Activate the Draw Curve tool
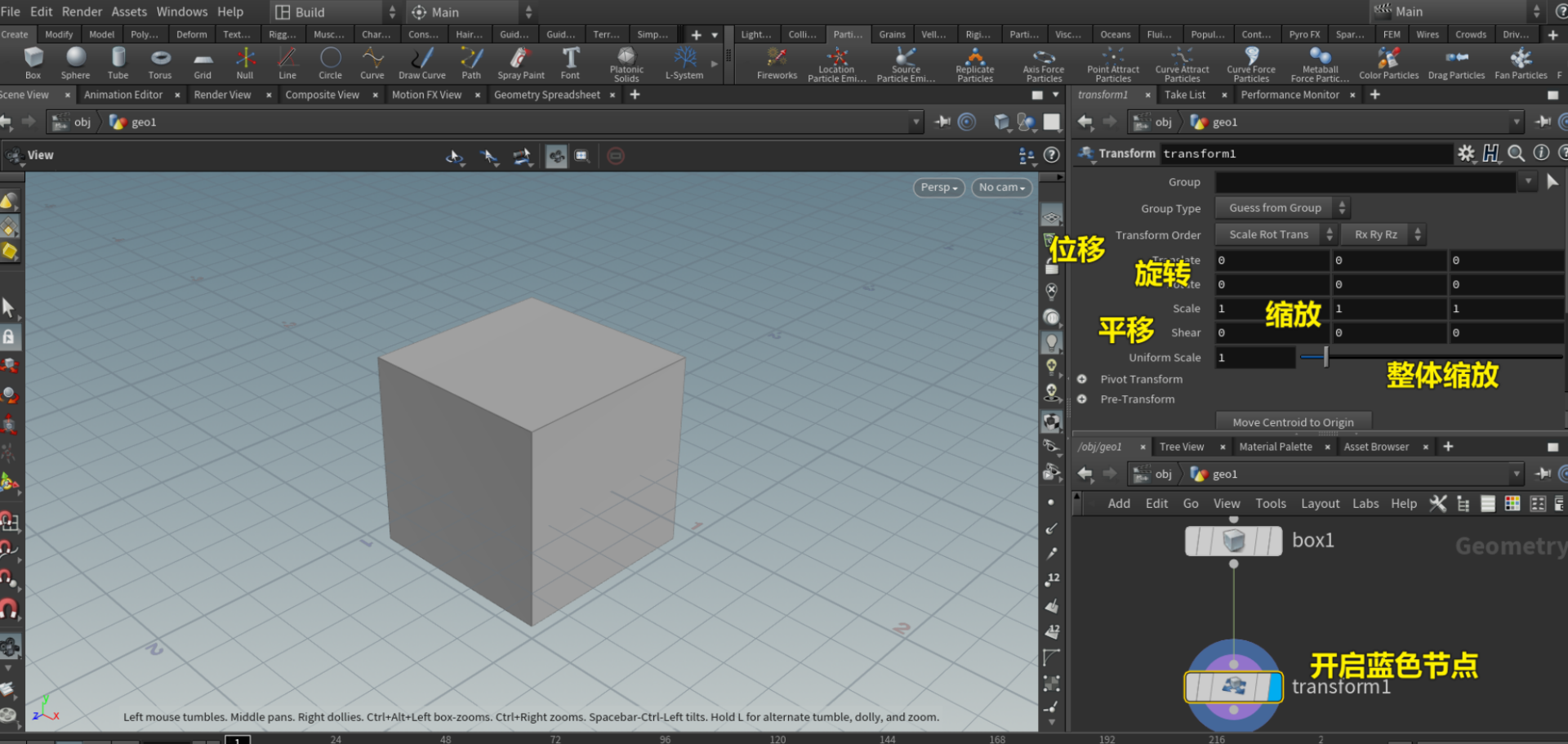 pos(422,63)
